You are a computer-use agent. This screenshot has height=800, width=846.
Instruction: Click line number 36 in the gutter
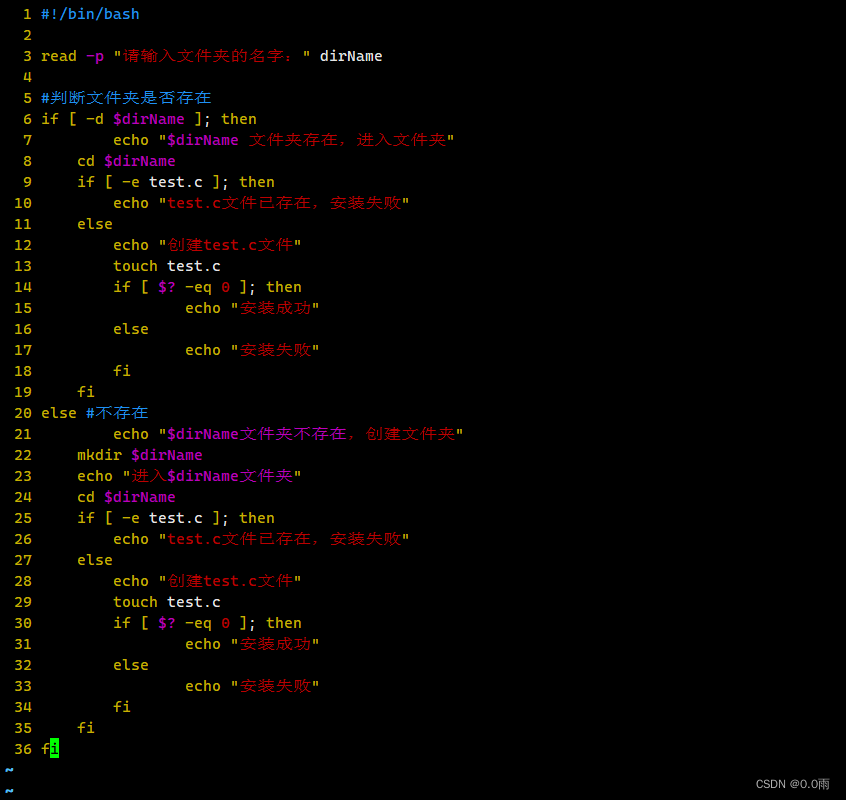click(23, 750)
